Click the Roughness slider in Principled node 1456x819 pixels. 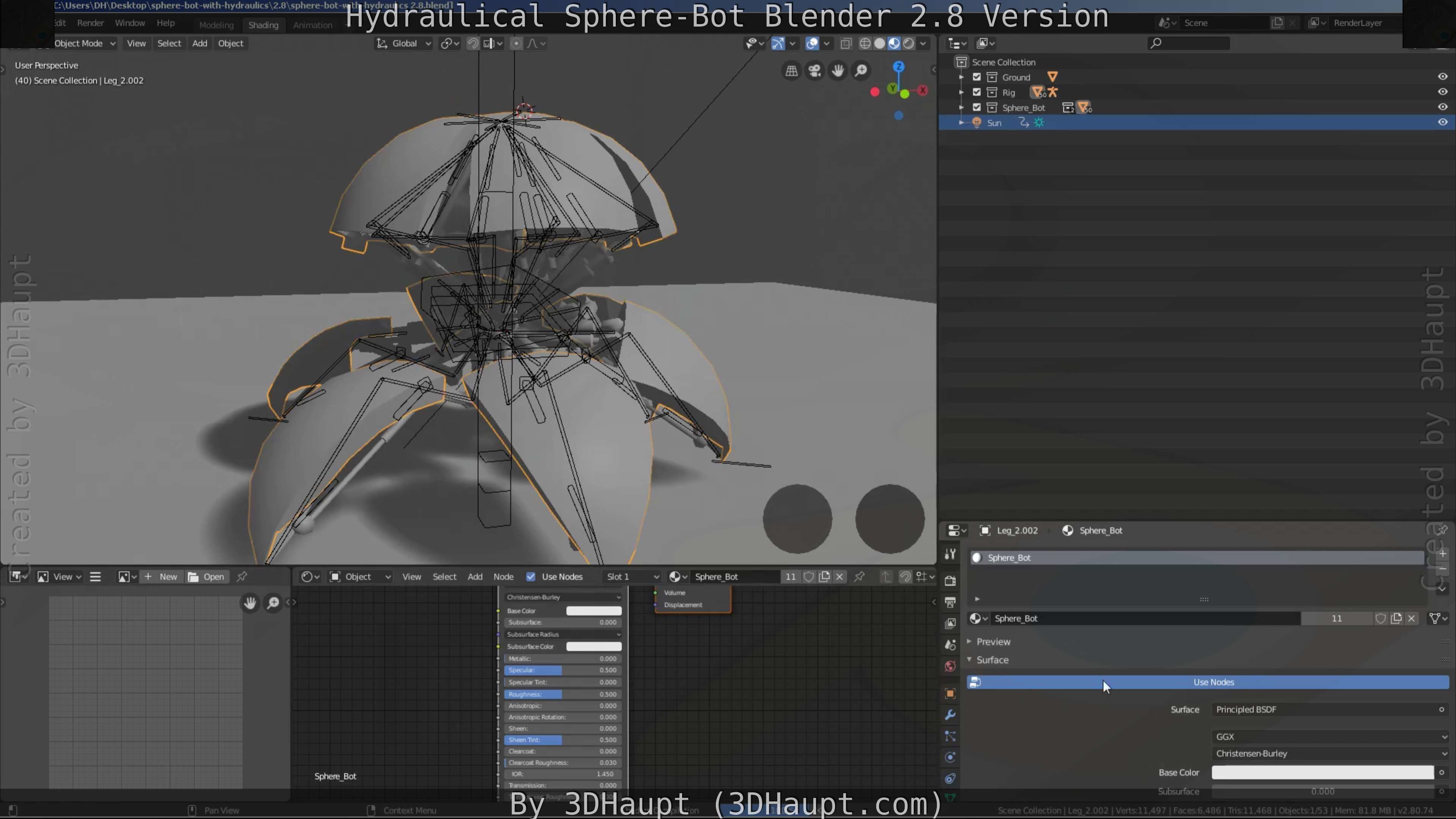coord(563,695)
